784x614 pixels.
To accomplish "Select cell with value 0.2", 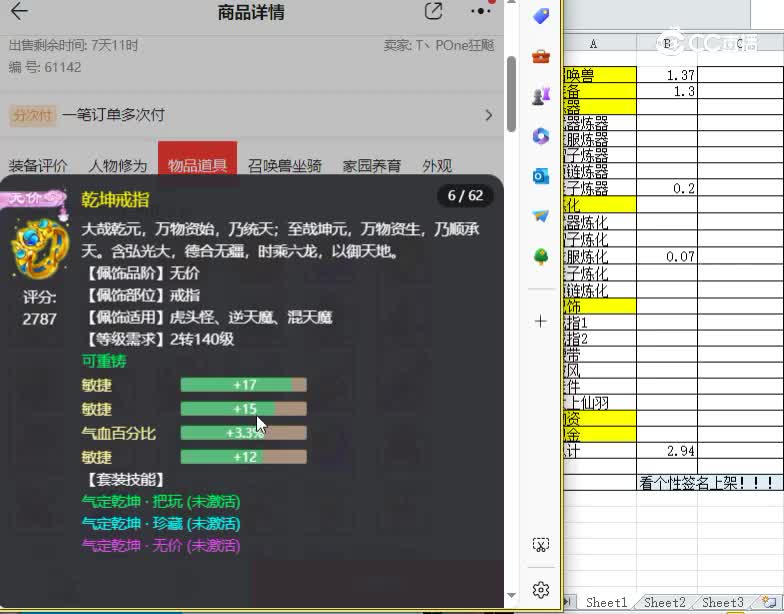I will [x=666, y=188].
